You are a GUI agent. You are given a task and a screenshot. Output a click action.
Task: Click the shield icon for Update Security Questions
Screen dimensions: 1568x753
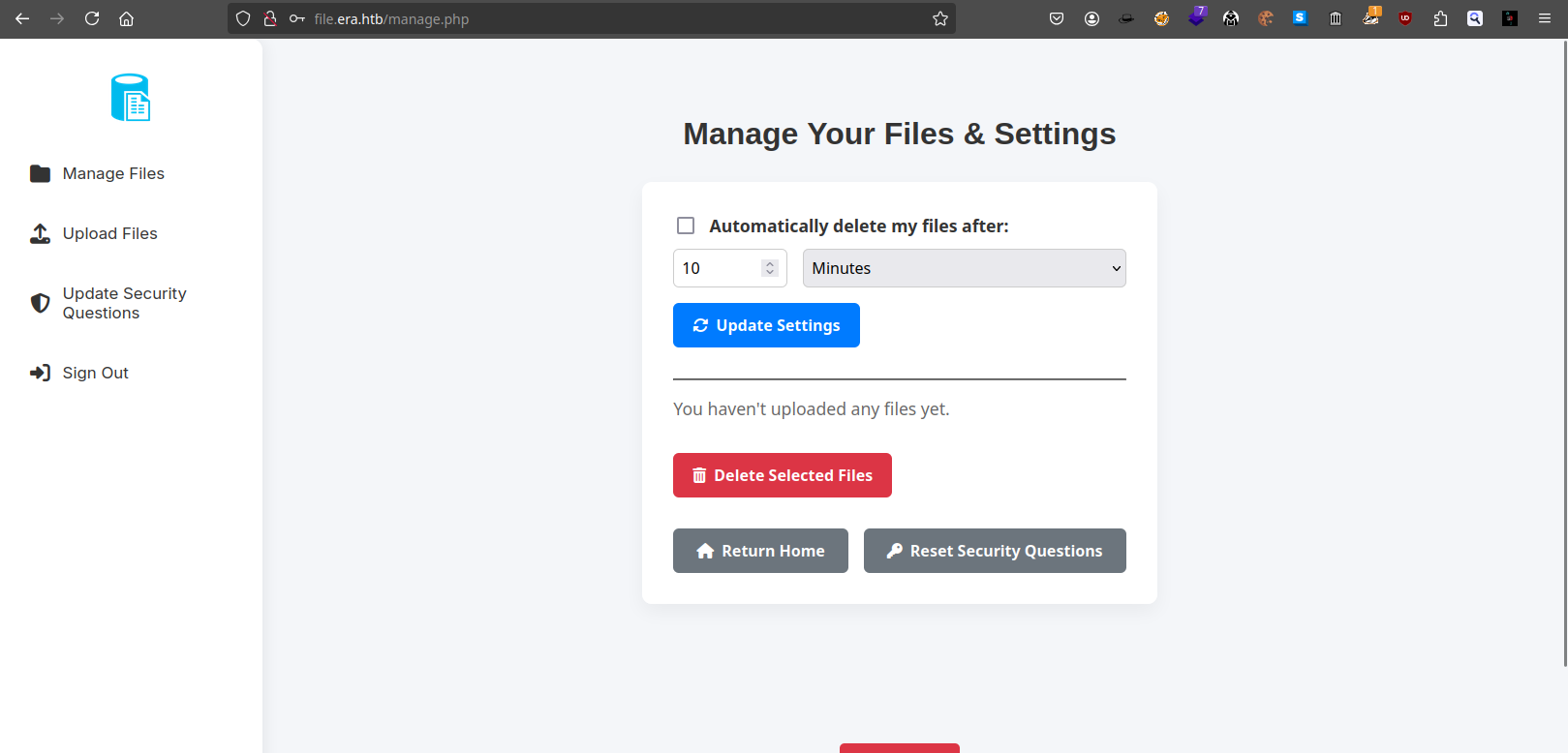[40, 303]
